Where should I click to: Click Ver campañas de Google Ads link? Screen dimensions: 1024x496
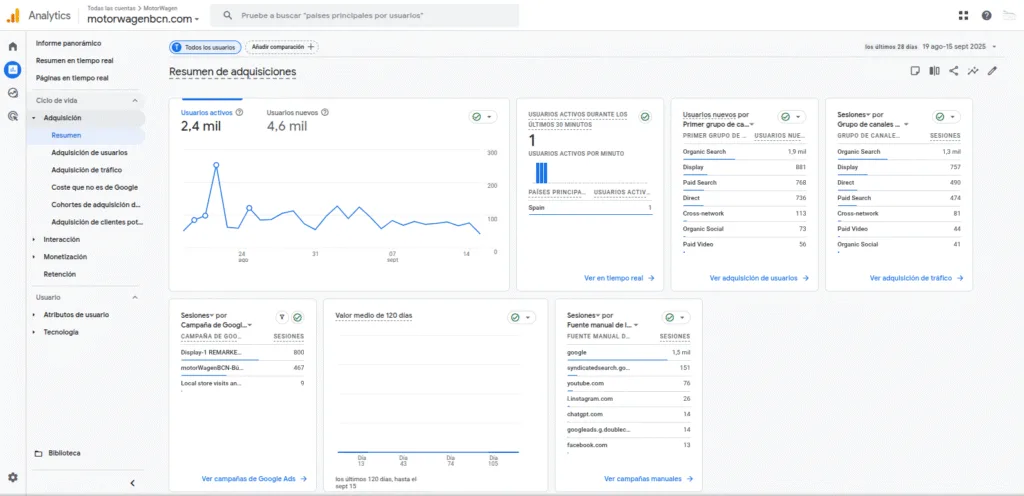click(254, 479)
